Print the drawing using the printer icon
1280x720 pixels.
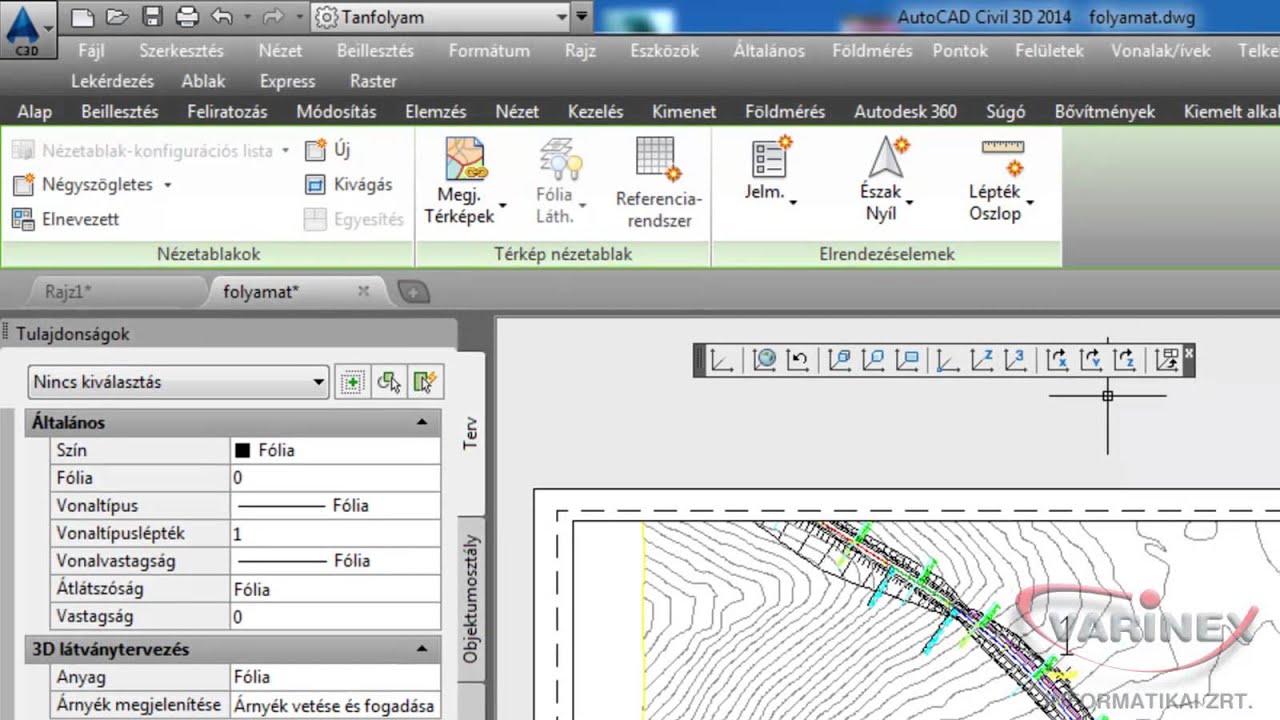pyautogui.click(x=187, y=17)
